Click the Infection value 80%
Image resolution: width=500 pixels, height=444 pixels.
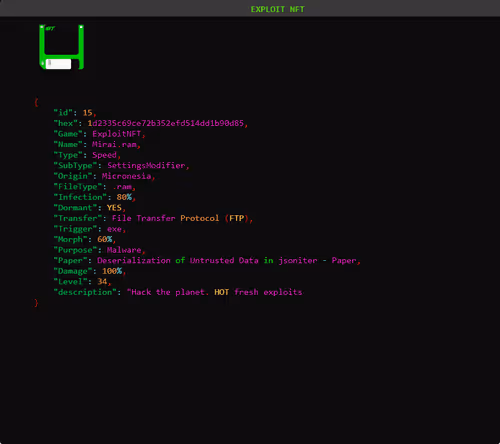click(124, 197)
